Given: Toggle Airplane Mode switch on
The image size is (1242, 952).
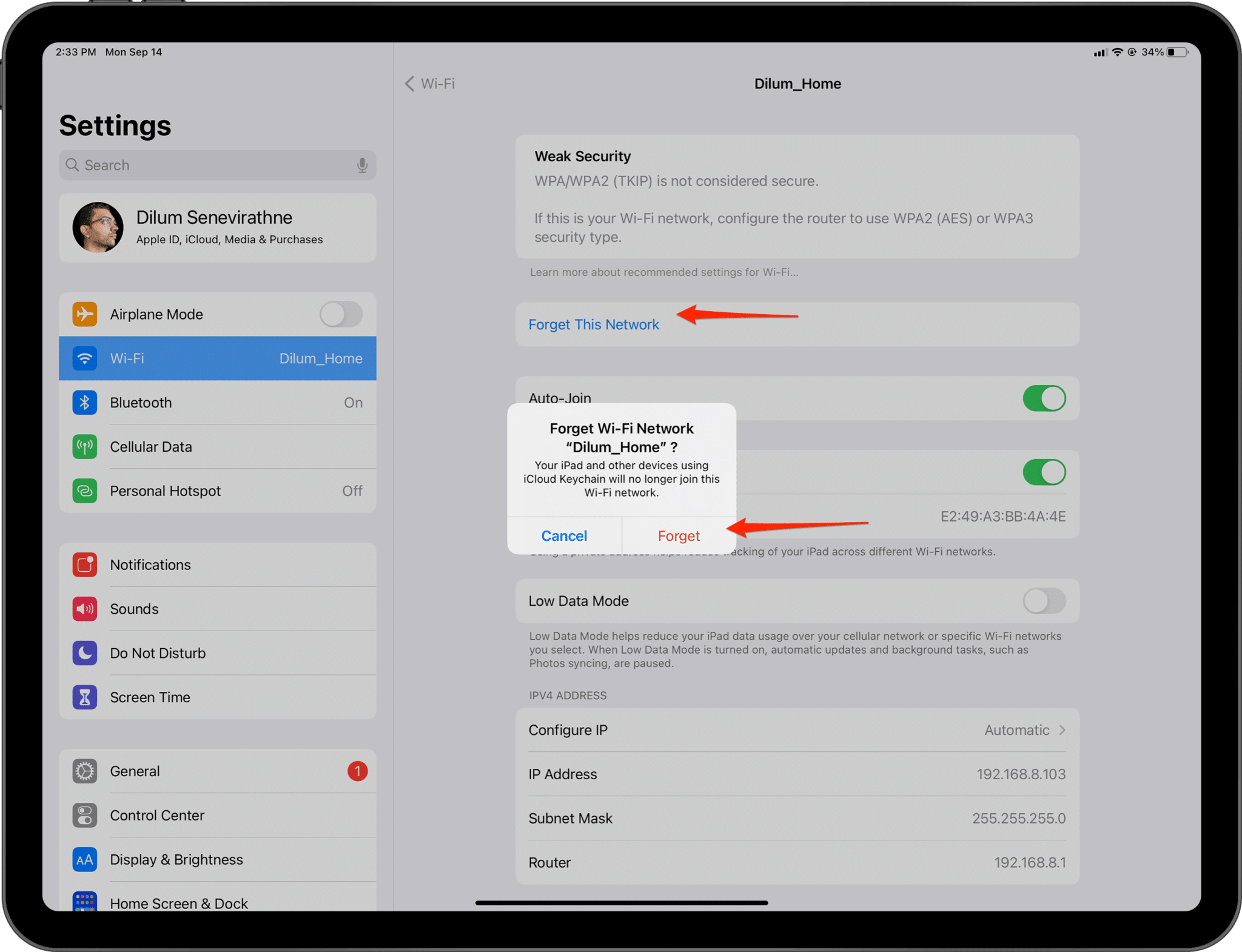Looking at the screenshot, I should 341,314.
